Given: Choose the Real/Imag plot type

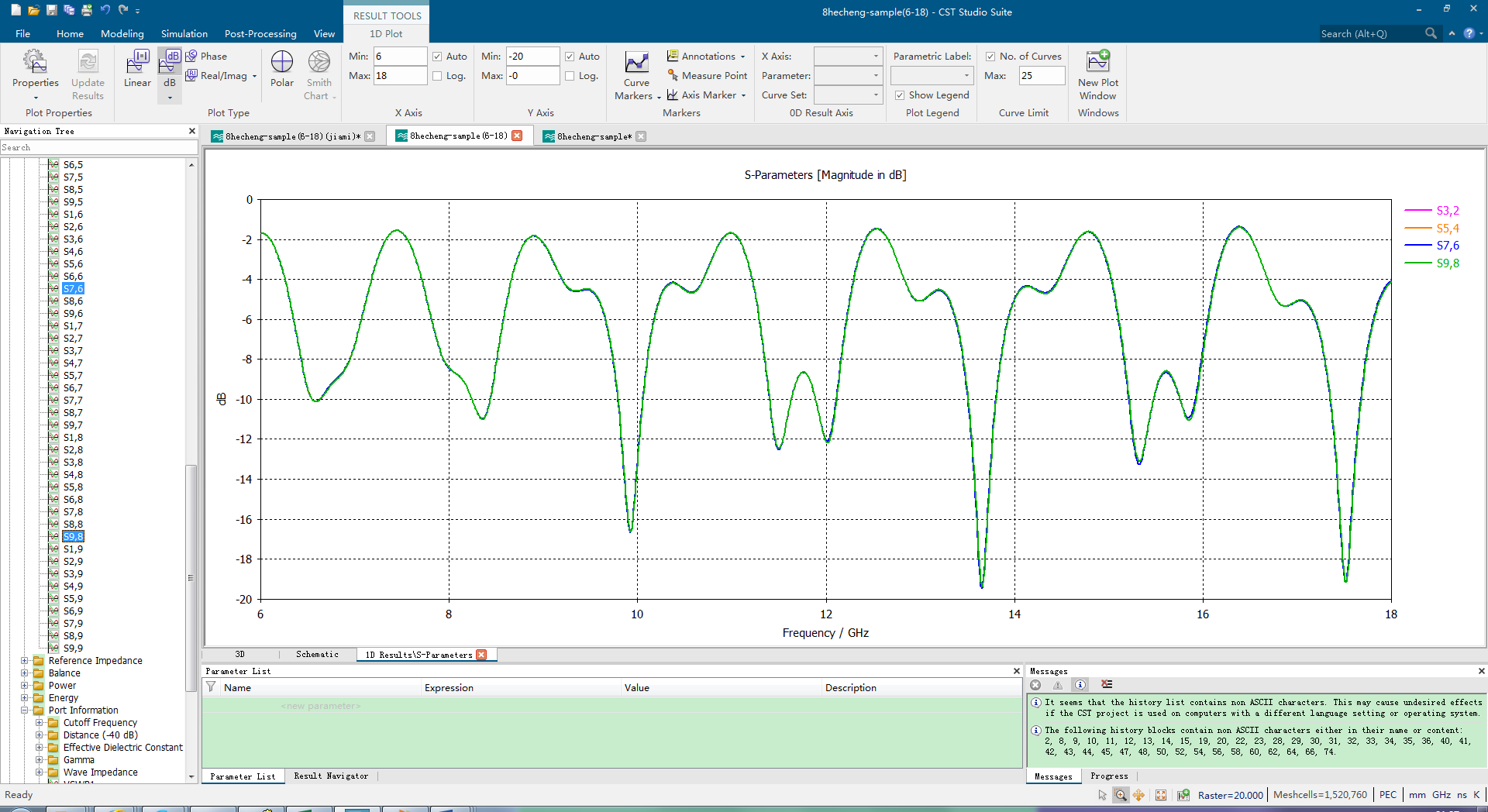Looking at the screenshot, I should 220,75.
